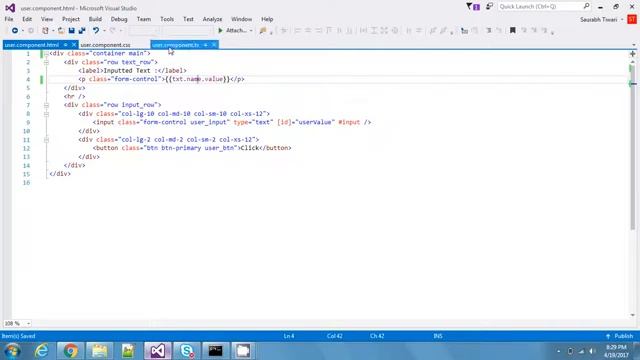Collapse the col-lg-10 div on line 8
The width and height of the screenshot is (640, 360).
point(46,114)
